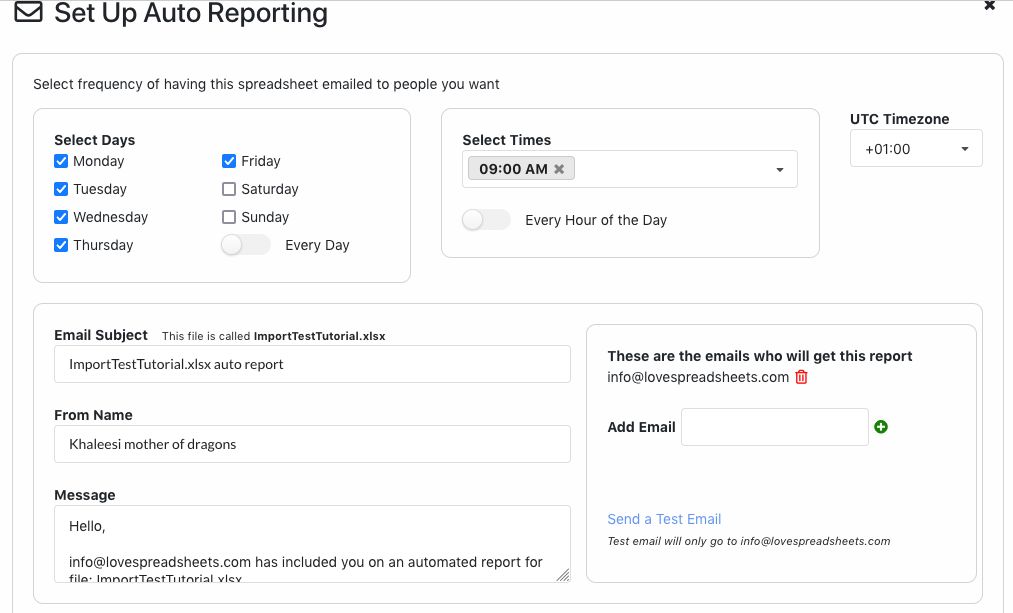The width and height of the screenshot is (1013, 613).
Task: Close the Auto Reporting dialog
Action: (x=989, y=6)
